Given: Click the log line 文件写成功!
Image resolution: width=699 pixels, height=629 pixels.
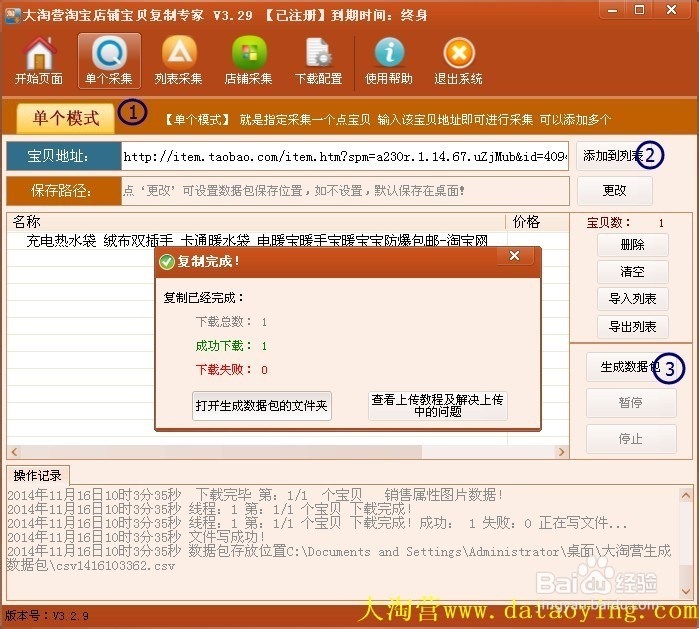Looking at the screenshot, I should pyautogui.click(x=136, y=537).
